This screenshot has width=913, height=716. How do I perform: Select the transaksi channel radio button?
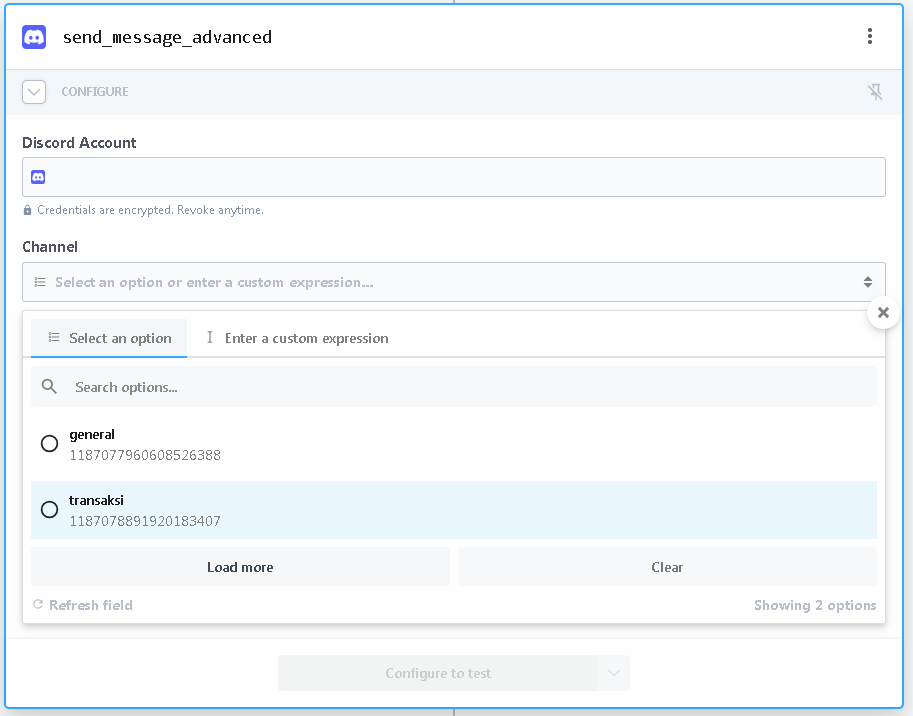coord(49,509)
